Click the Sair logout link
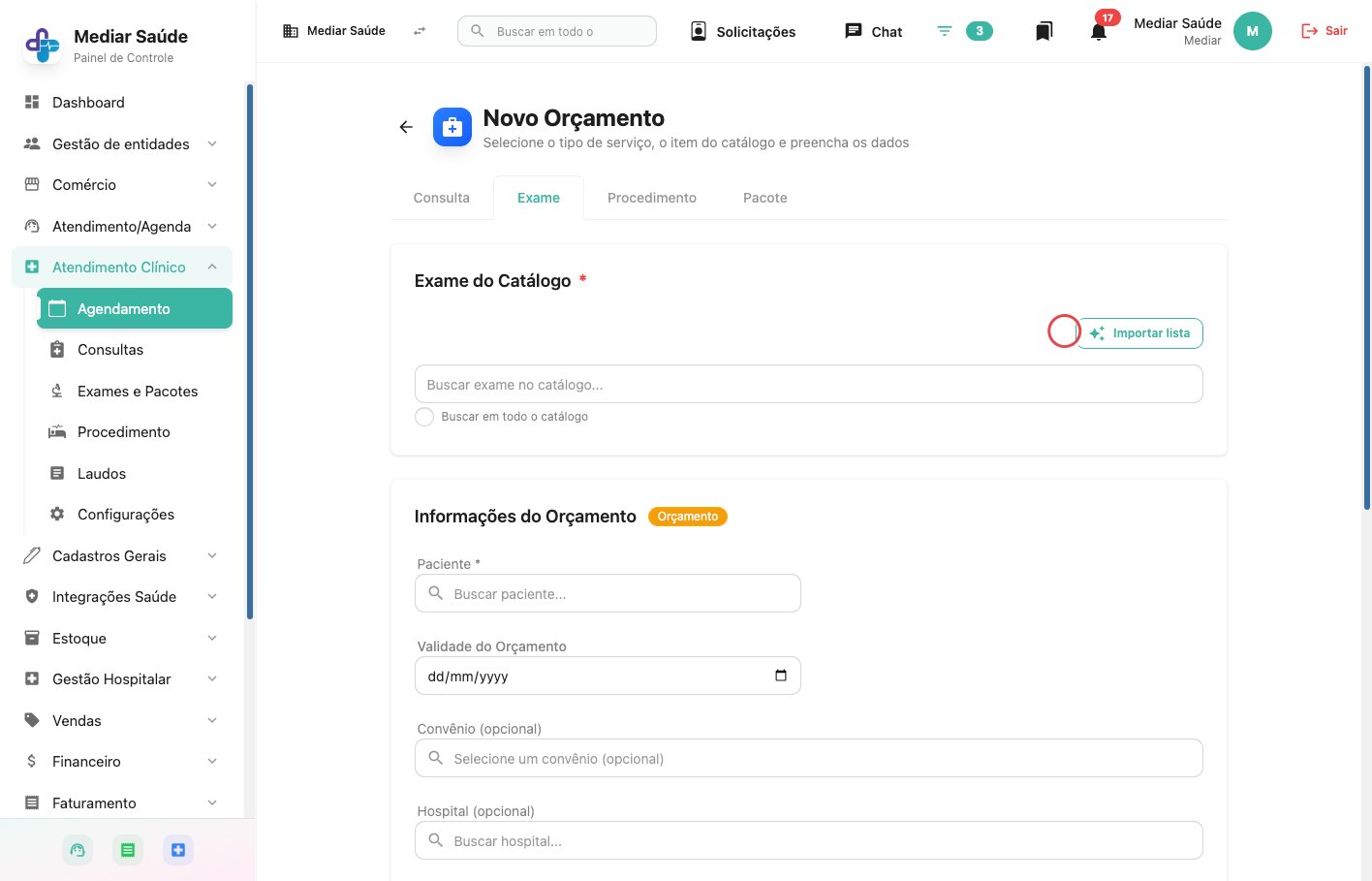This screenshot has height=881, width=1372. [1324, 31]
